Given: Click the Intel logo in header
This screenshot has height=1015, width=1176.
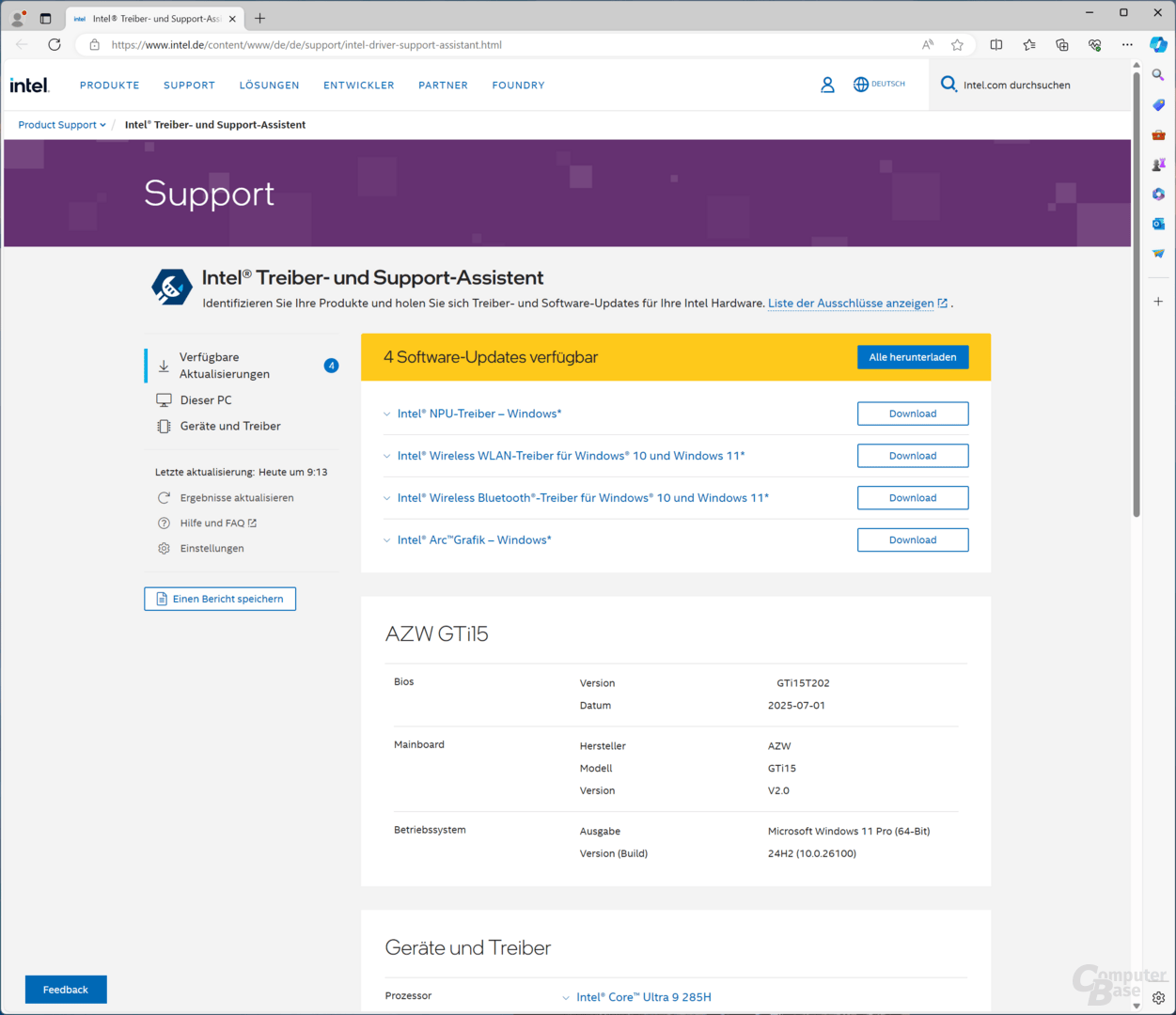Looking at the screenshot, I should [x=29, y=86].
